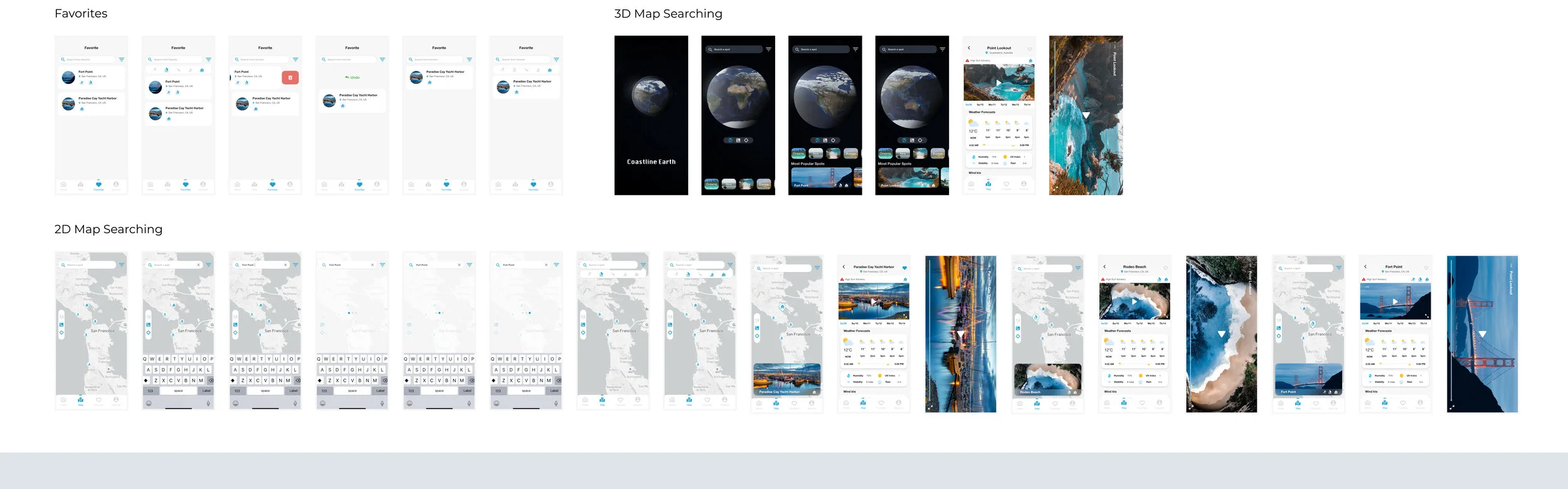This screenshot has height=489, width=1568.
Task: Open Point Lookout card under Most Popular Spots
Action: coord(908,177)
